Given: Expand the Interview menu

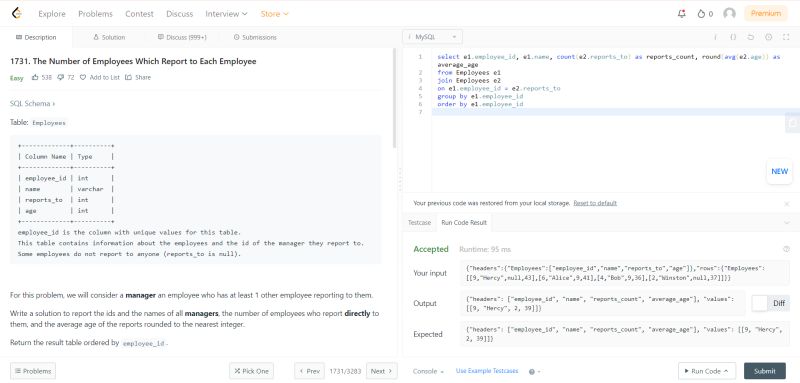Looking at the screenshot, I should coord(226,14).
